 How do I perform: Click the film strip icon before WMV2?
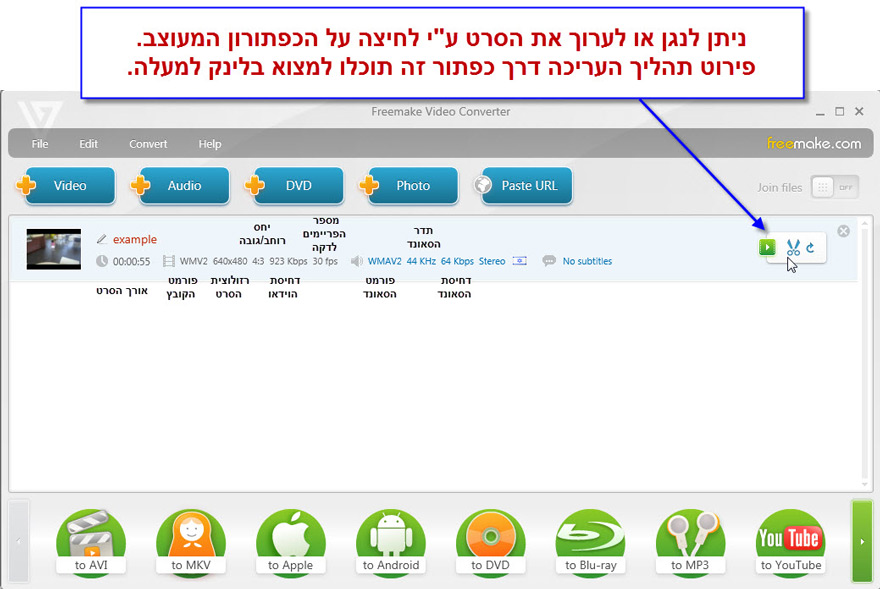pos(168,261)
